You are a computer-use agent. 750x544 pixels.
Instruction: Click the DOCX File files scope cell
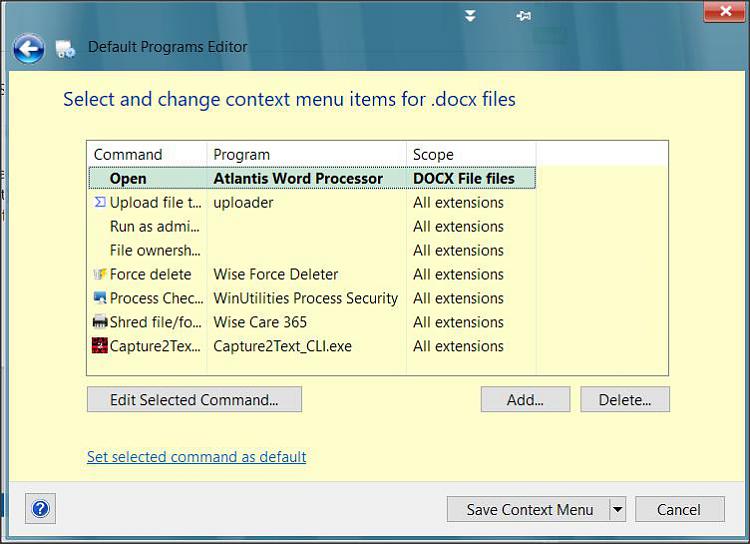pos(463,178)
